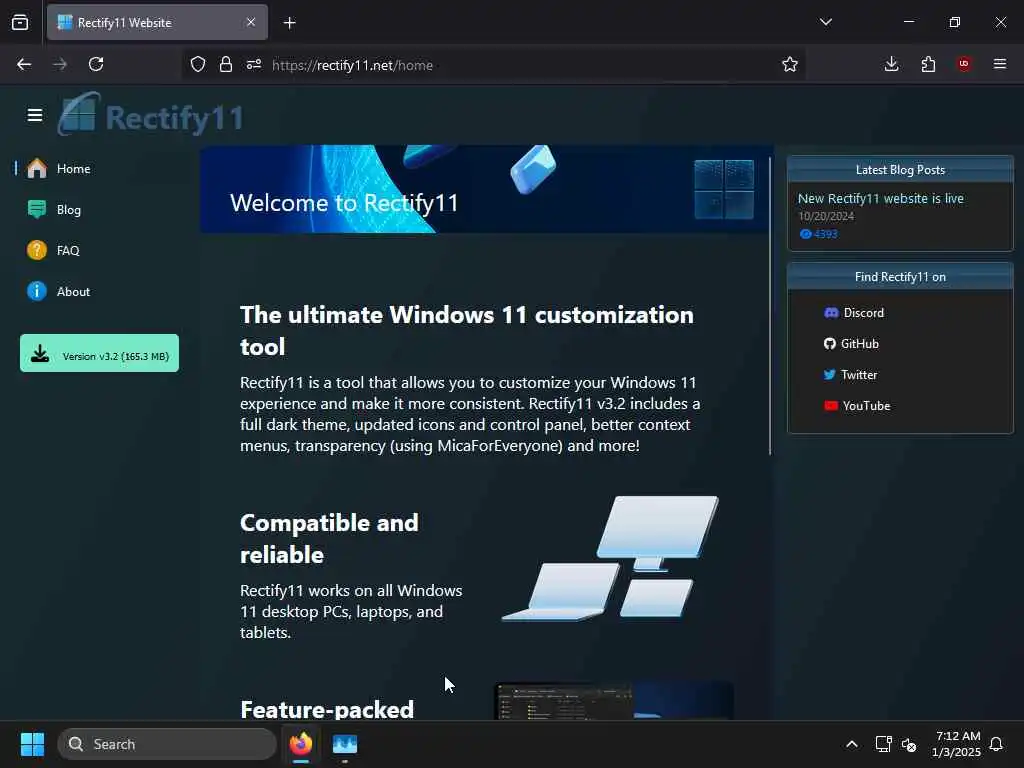
Task: Open the clock showing 7:12 AM
Action: coord(957,744)
